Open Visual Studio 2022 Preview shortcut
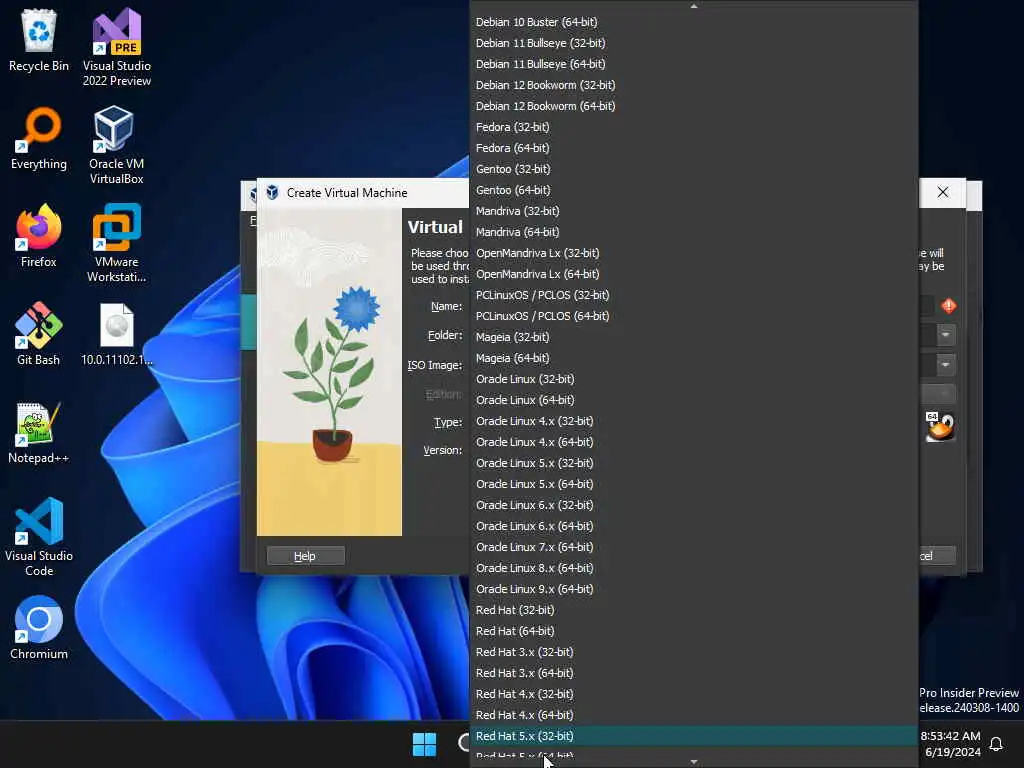 [x=116, y=47]
